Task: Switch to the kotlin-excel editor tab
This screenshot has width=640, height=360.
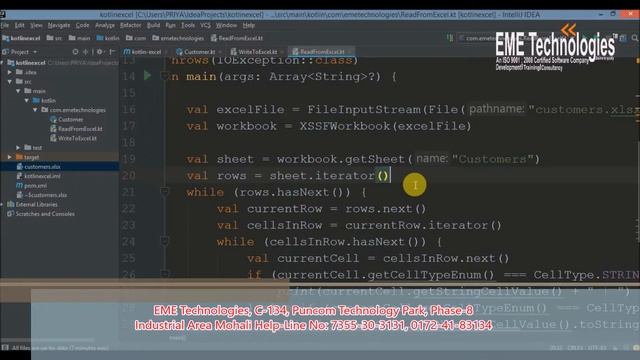Action: 144,52
